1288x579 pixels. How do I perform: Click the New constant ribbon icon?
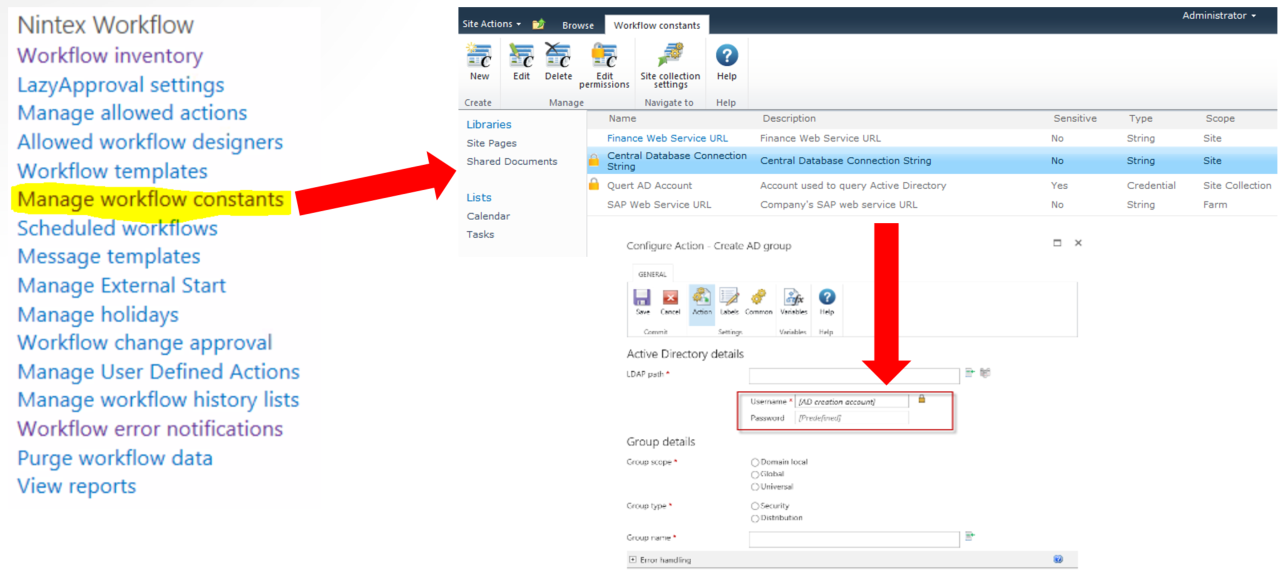coord(480,55)
